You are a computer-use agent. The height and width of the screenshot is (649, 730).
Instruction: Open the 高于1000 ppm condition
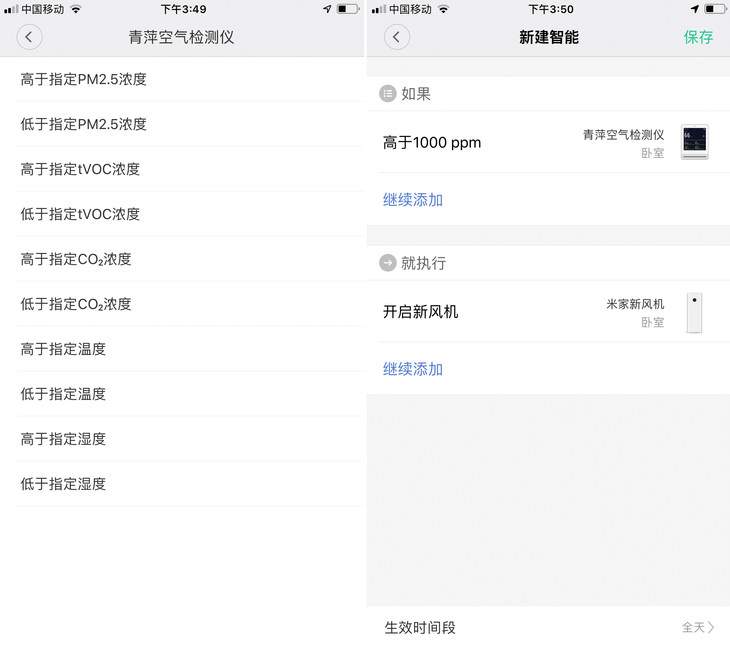548,142
